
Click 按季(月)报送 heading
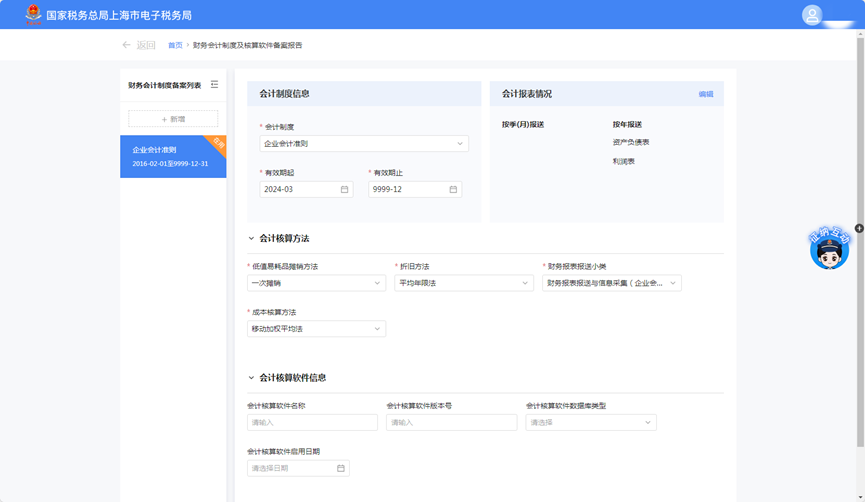523,125
